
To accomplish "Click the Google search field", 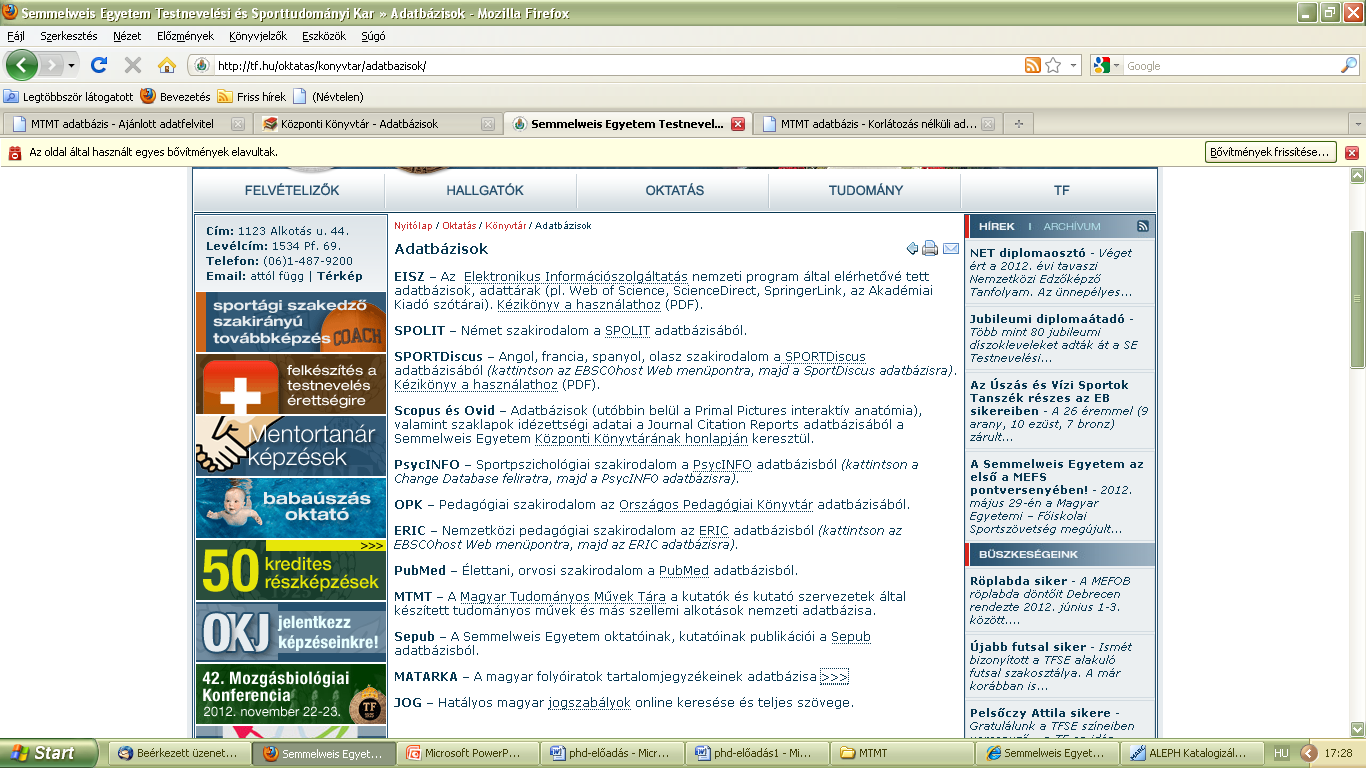I will point(1230,66).
